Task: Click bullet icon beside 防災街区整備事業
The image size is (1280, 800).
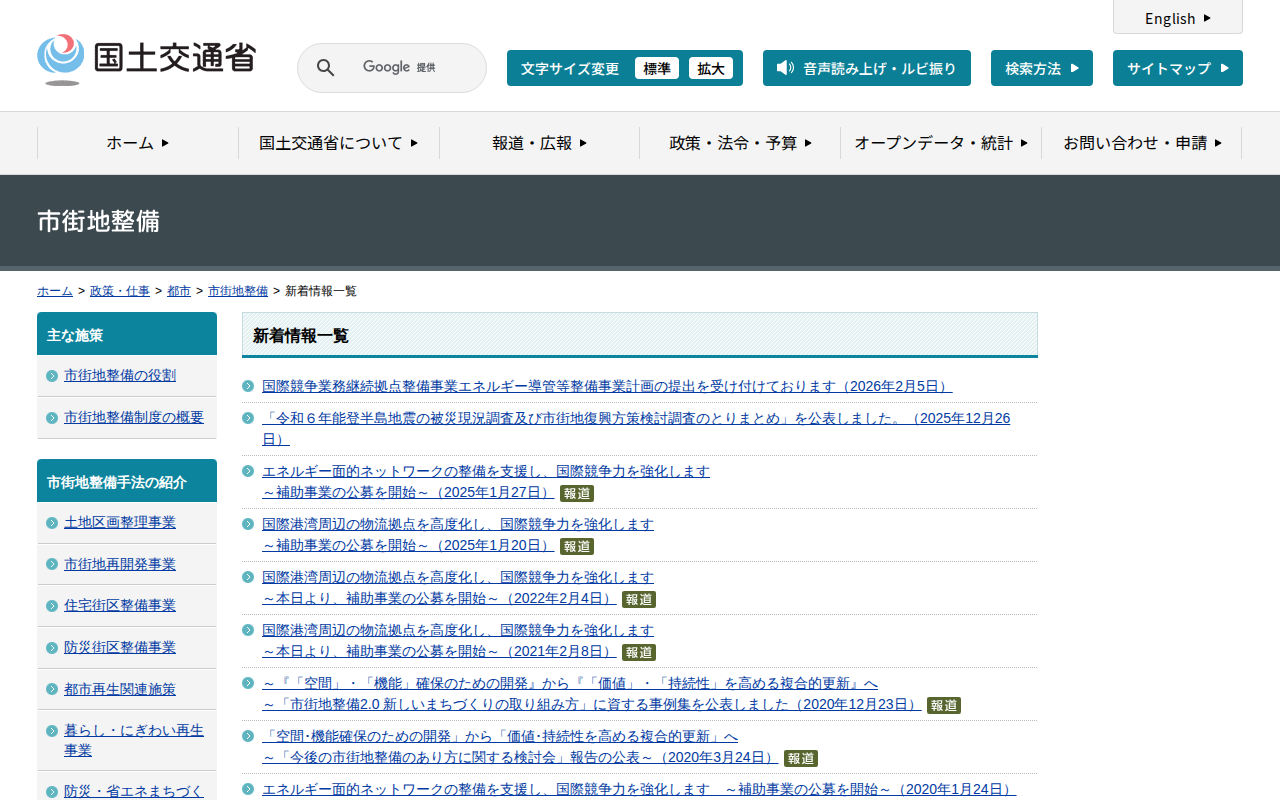Action: point(52,648)
